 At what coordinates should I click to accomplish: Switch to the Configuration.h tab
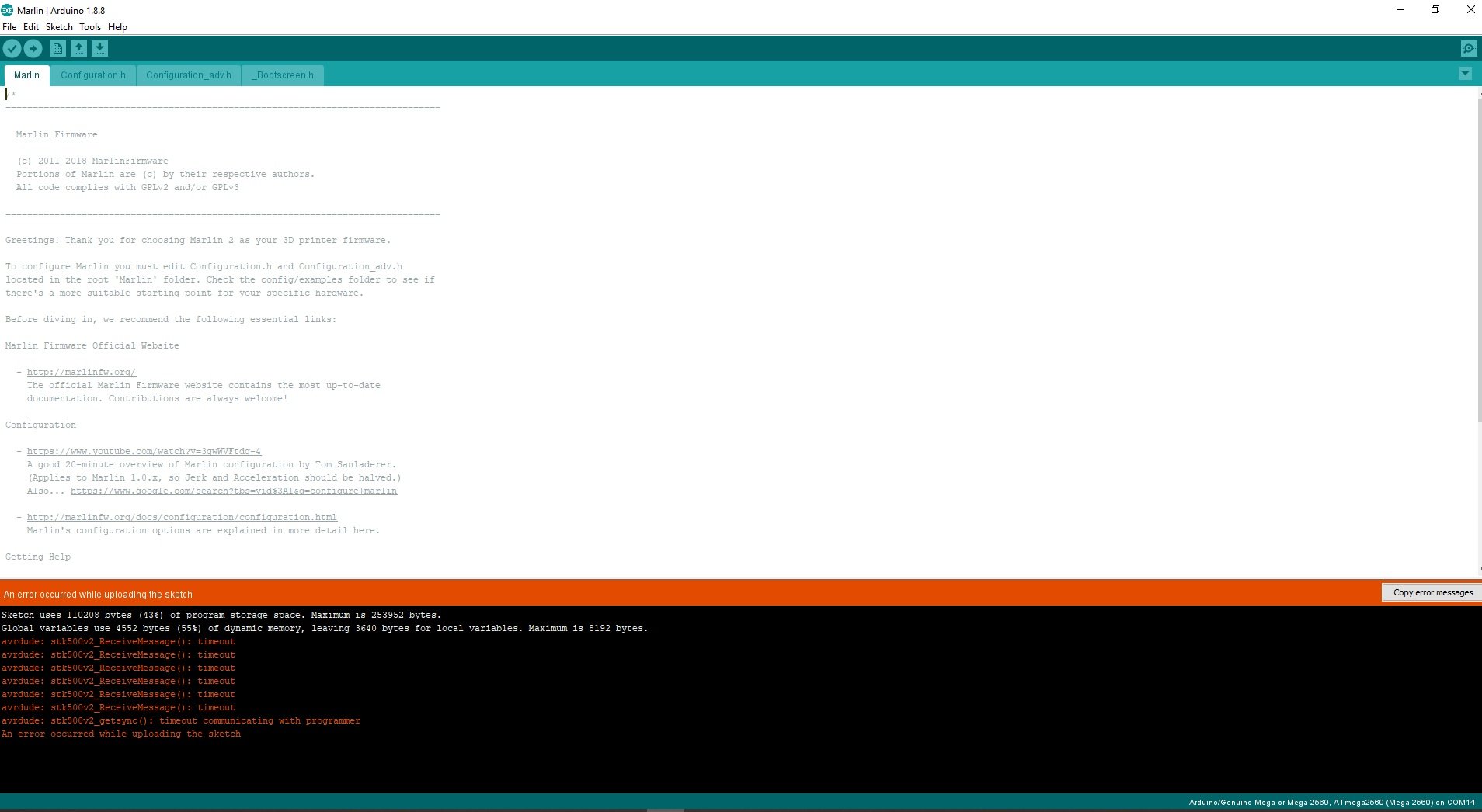pyautogui.click(x=93, y=75)
